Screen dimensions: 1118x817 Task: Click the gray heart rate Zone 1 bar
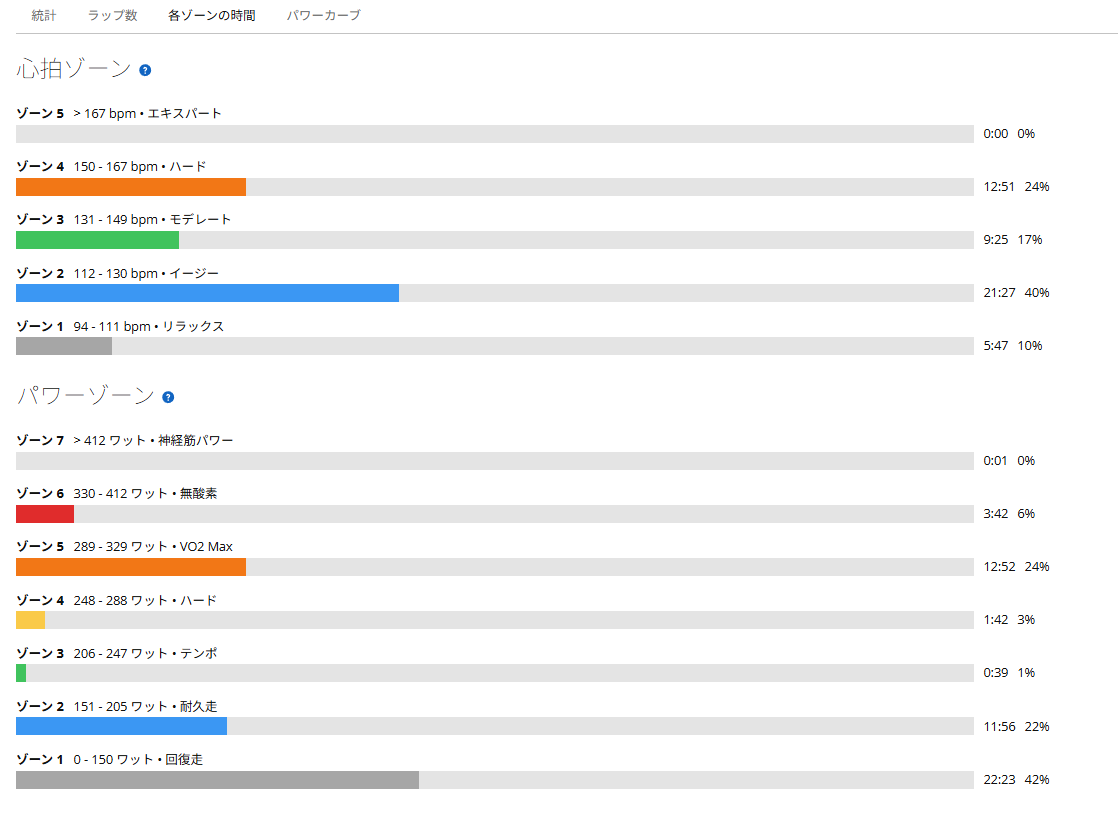pyautogui.click(x=63, y=346)
